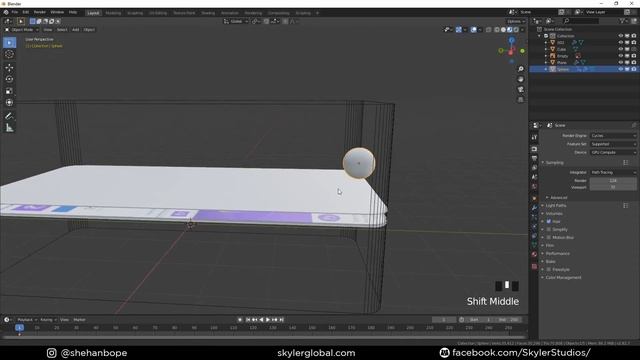Hide the Sphere object in viewport
The width and height of the screenshot is (640, 360).
[x=621, y=69]
